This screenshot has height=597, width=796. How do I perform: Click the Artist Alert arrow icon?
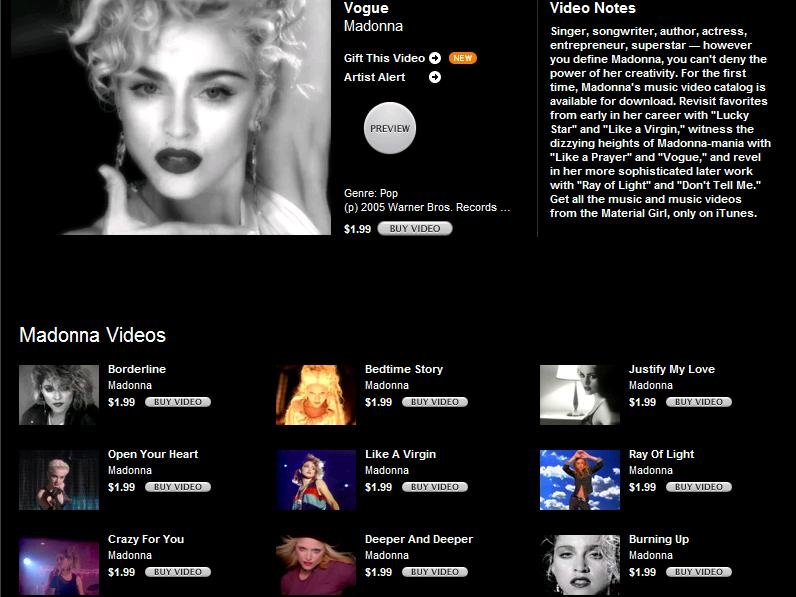click(x=435, y=77)
